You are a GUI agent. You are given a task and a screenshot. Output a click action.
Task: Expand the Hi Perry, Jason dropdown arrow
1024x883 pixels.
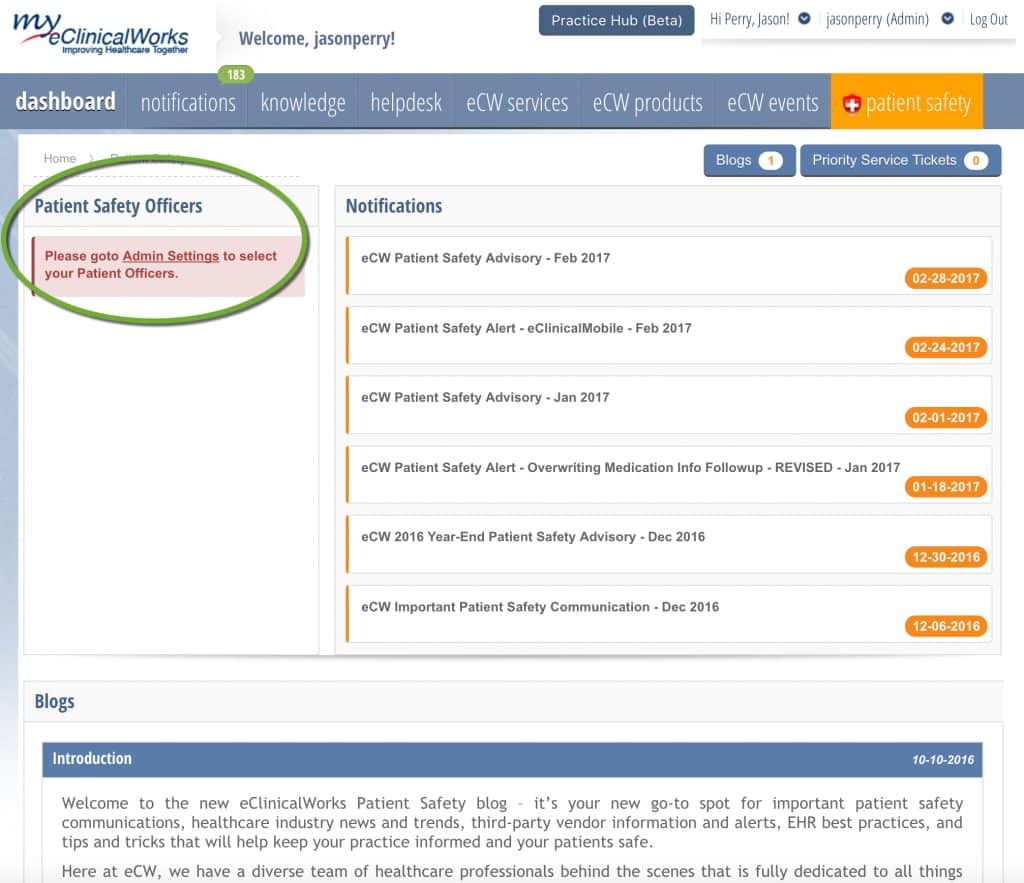[x=805, y=18]
